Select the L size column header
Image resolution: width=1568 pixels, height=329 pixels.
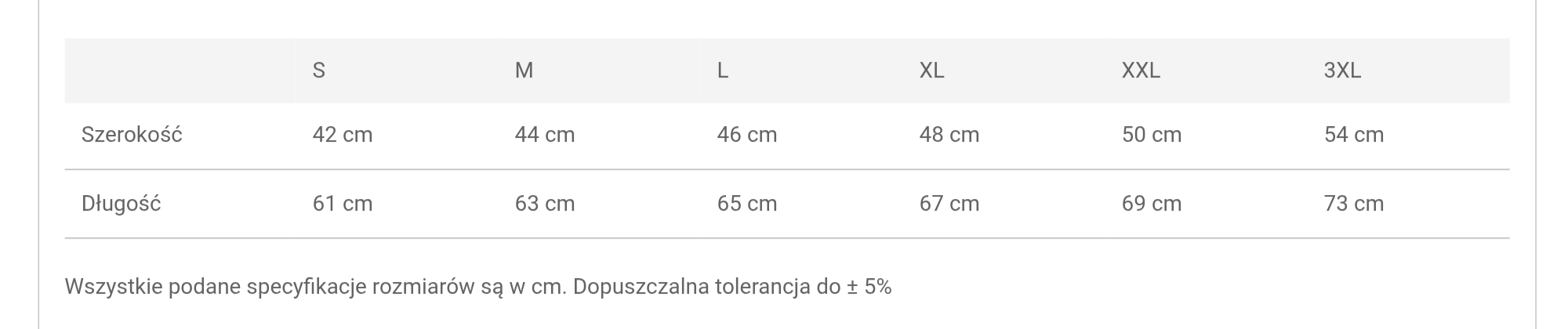tap(723, 70)
